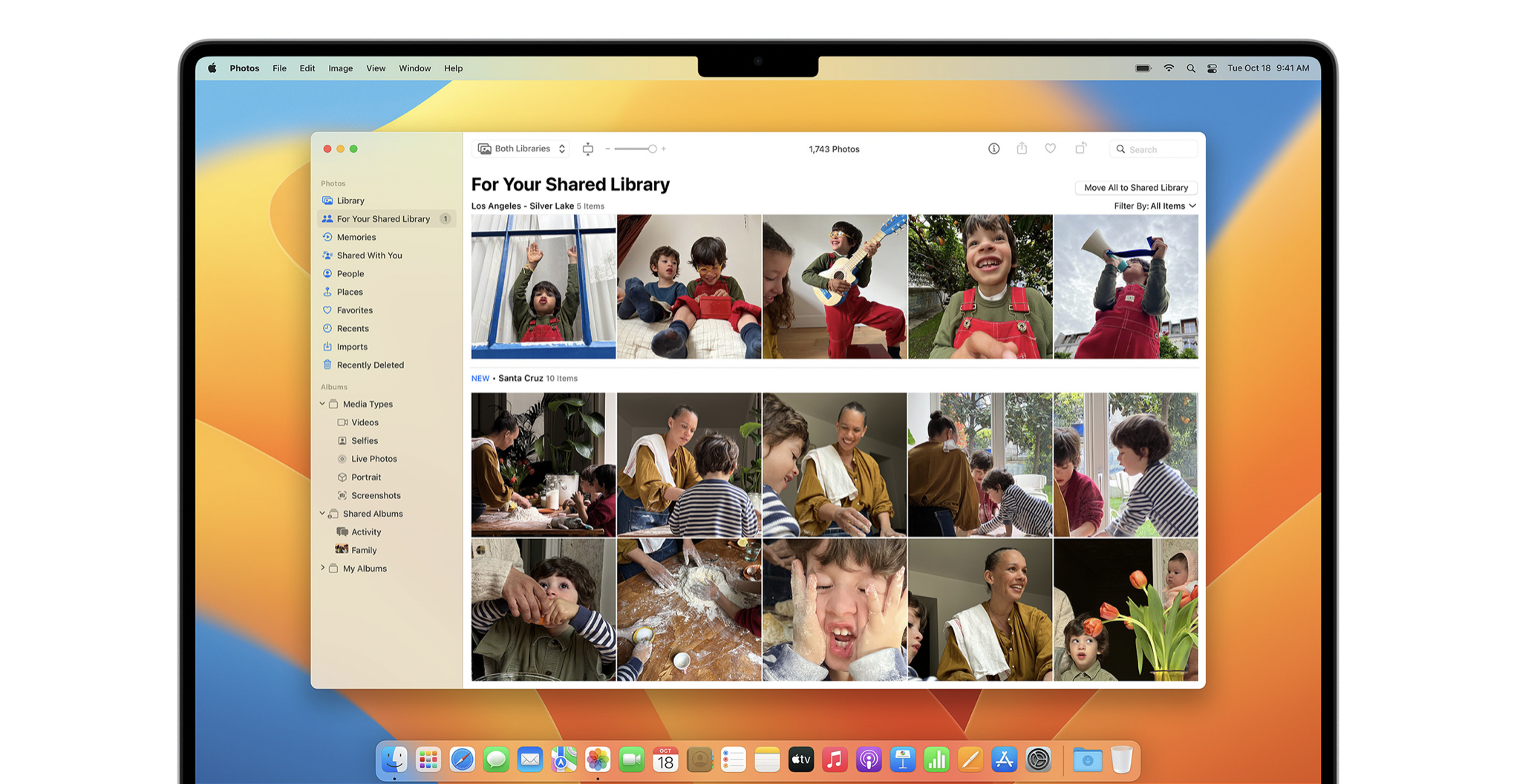Click the aspect ratio zoom icon

tap(587, 149)
